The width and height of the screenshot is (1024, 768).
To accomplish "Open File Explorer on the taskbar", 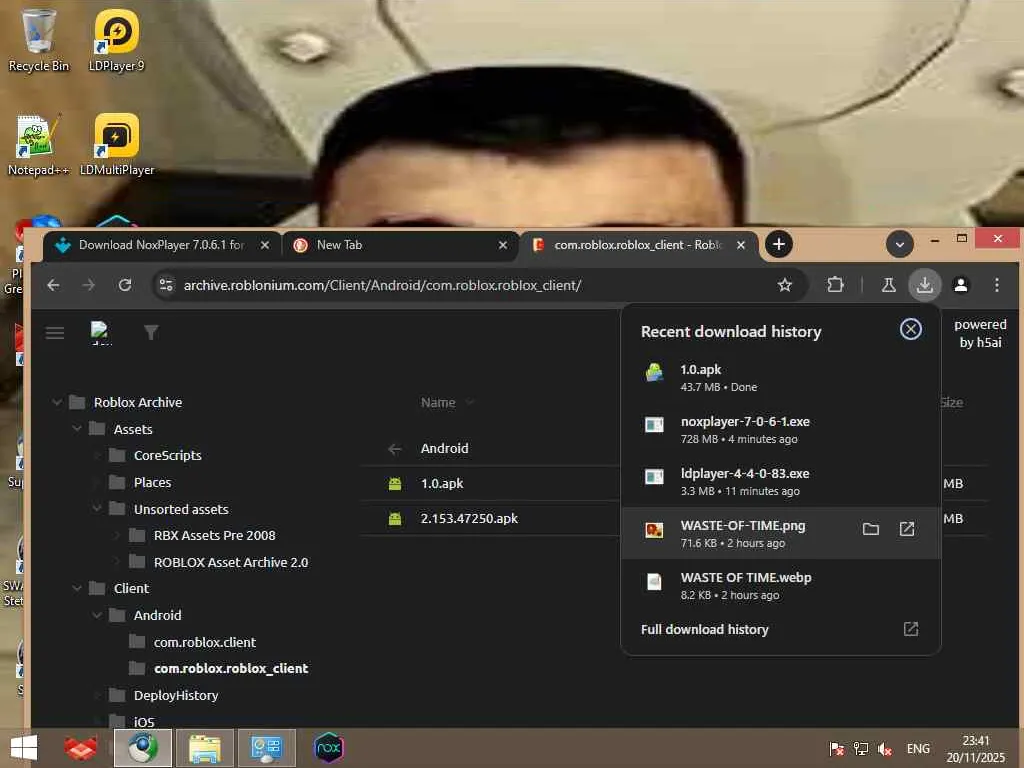I will (204, 748).
